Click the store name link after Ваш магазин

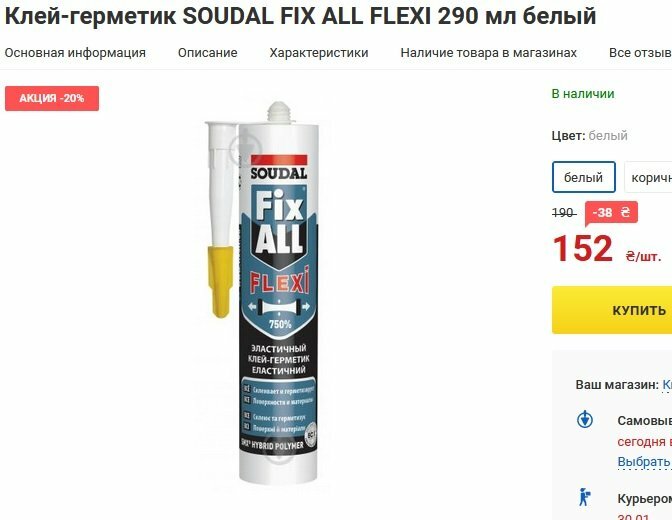[667, 385]
